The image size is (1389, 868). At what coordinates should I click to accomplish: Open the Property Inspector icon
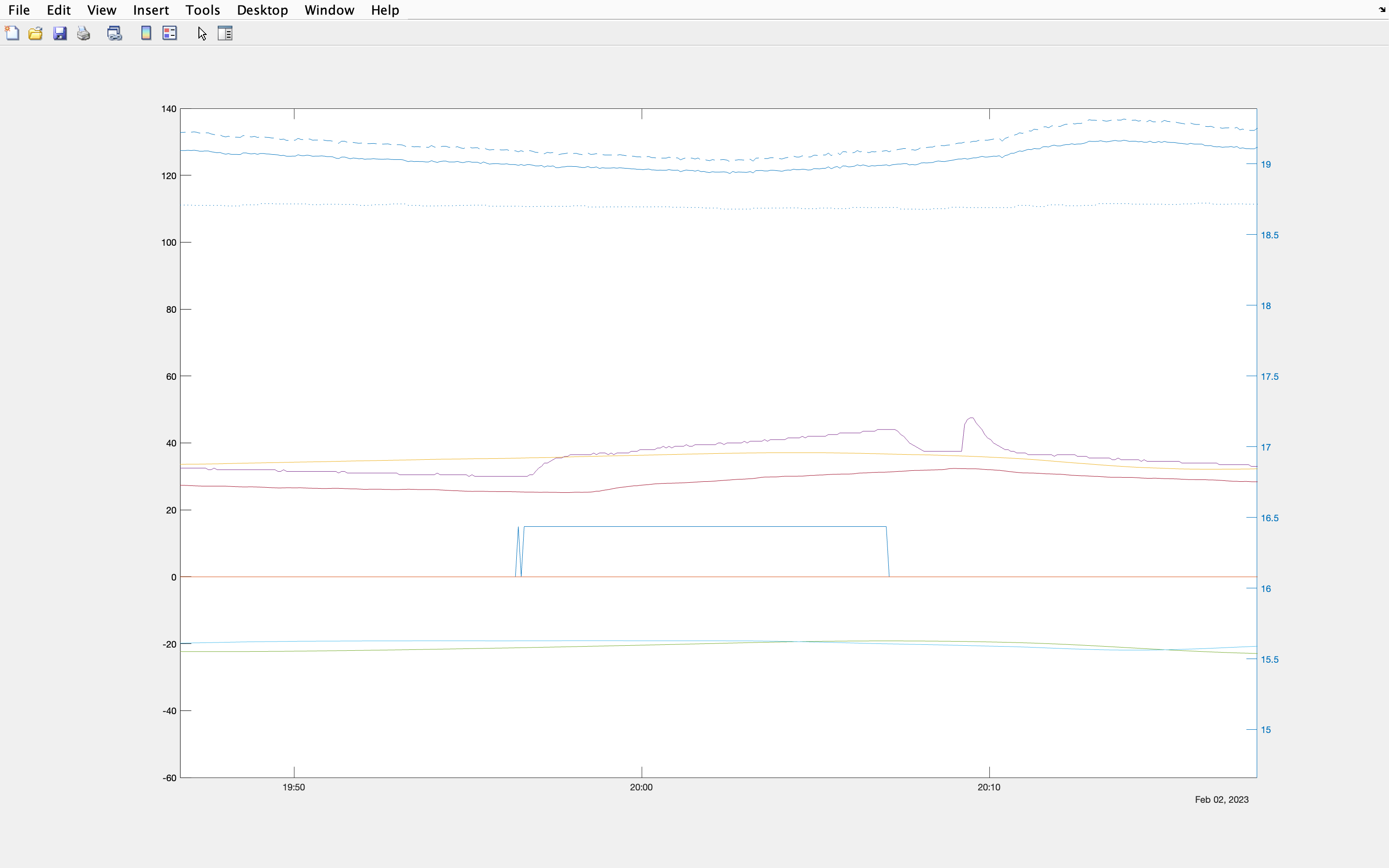tap(225, 33)
